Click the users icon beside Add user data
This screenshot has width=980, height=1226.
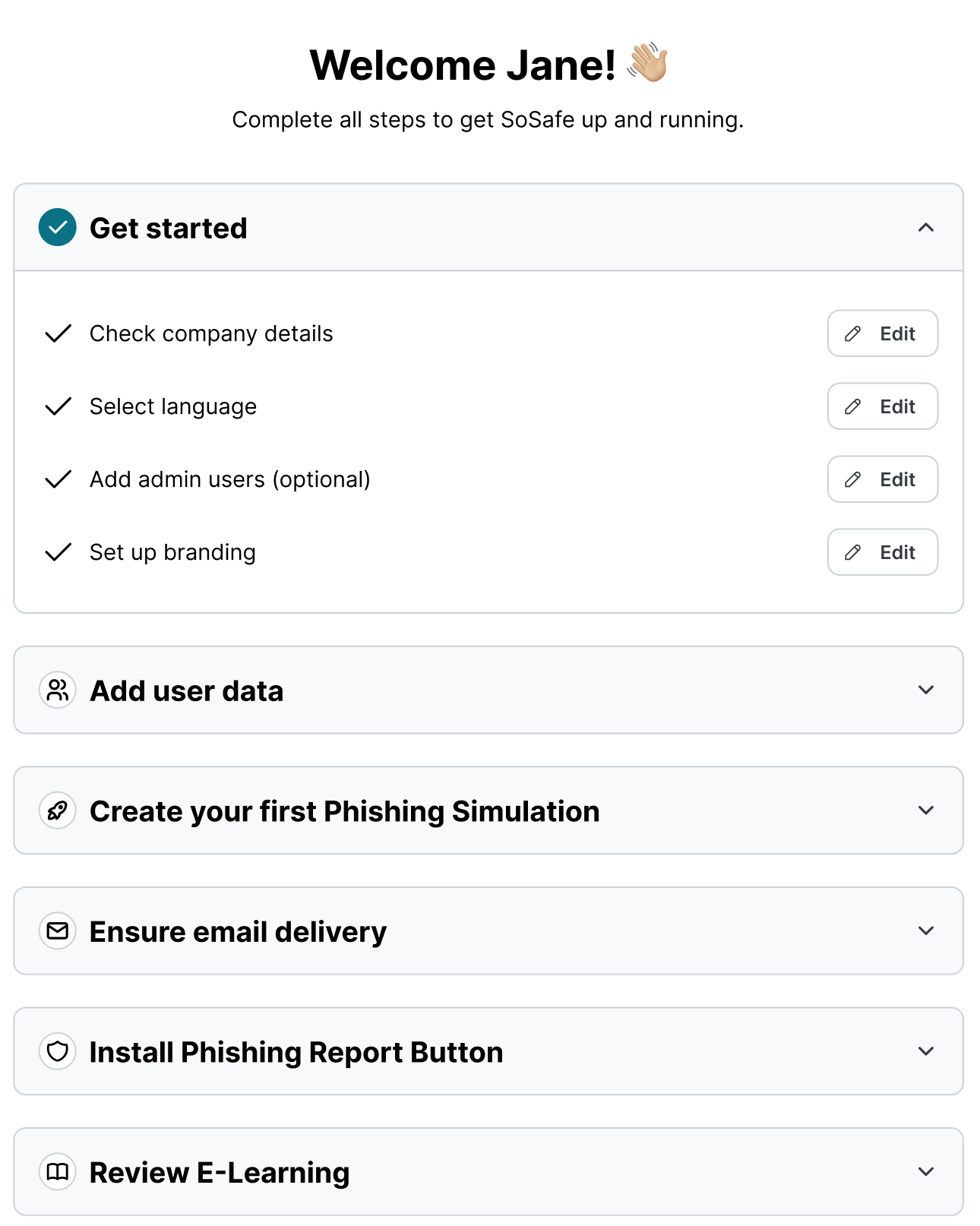(x=58, y=690)
